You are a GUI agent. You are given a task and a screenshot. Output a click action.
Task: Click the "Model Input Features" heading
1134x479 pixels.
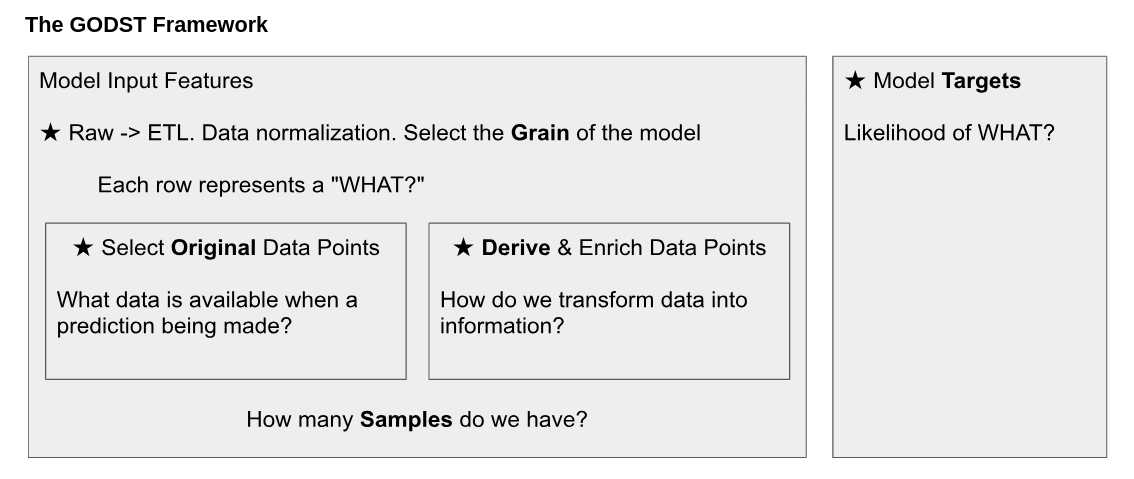click(x=146, y=81)
